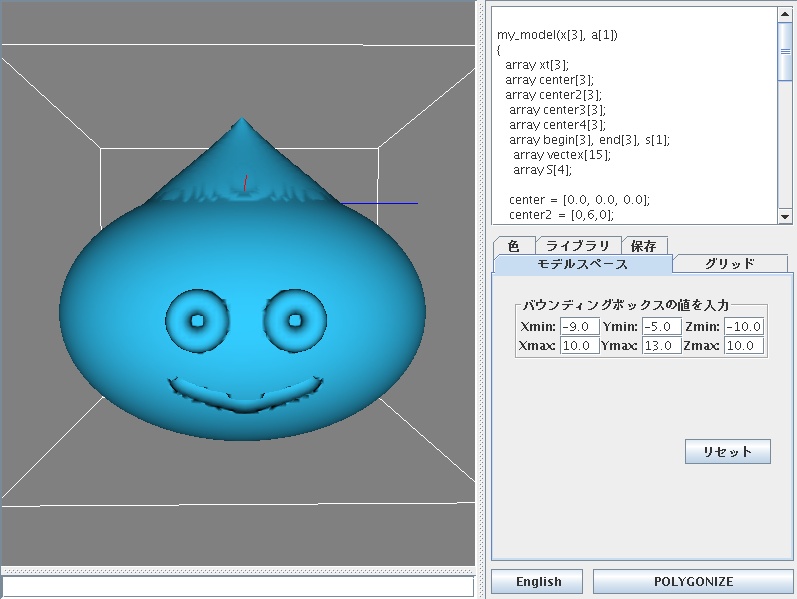Click code line 'center2 = [0,6,0];'
Screen dimensions: 797x599
pyautogui.click(x=561, y=215)
